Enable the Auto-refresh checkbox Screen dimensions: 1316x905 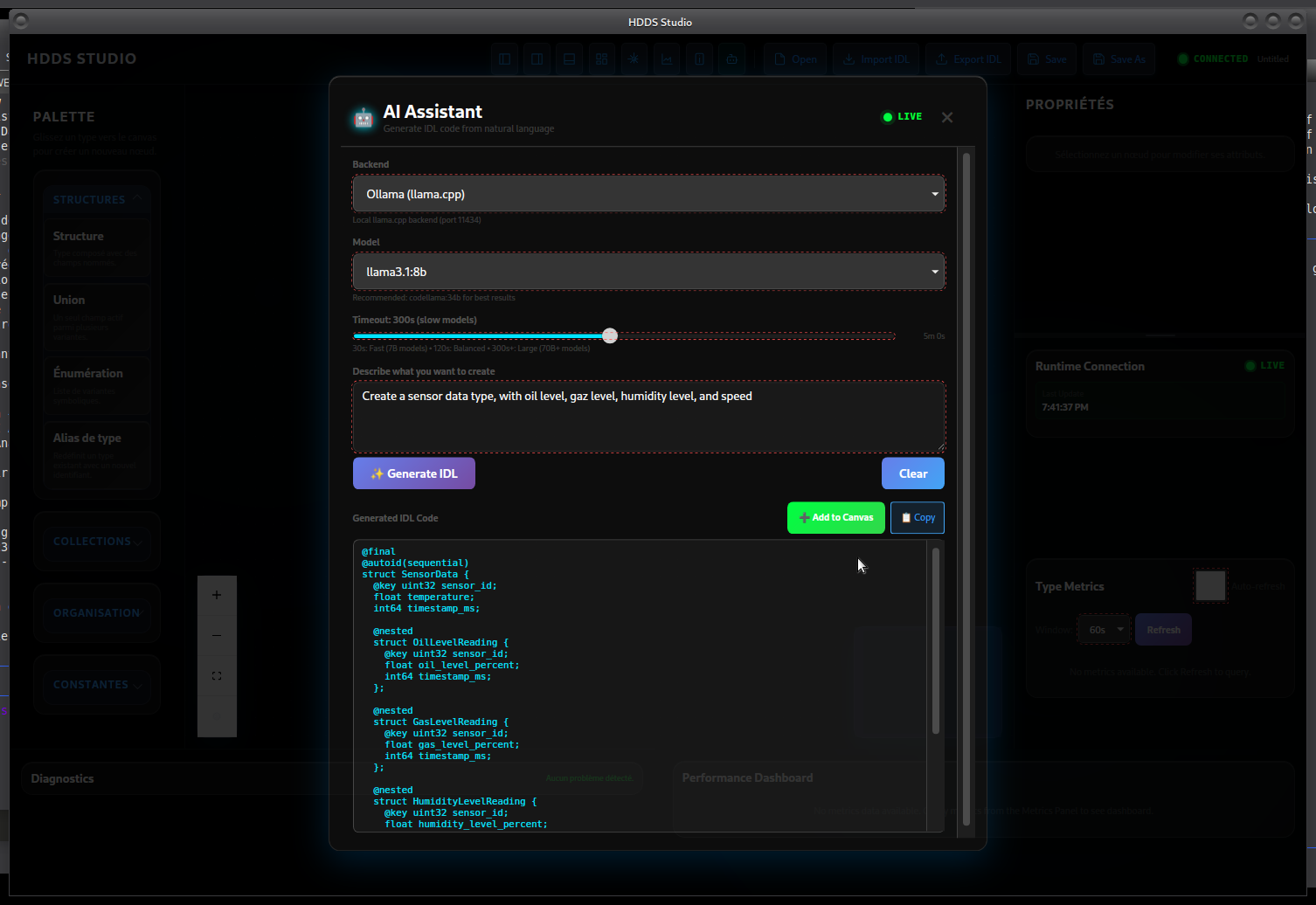coord(1210,586)
